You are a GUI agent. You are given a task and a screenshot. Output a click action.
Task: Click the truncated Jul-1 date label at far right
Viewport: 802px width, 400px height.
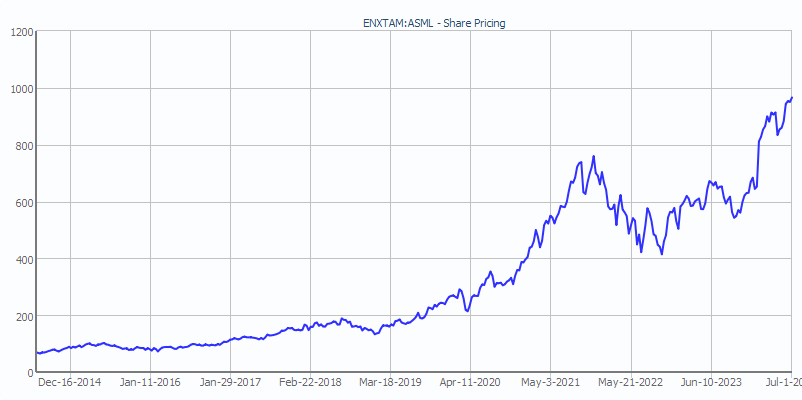pos(782,382)
